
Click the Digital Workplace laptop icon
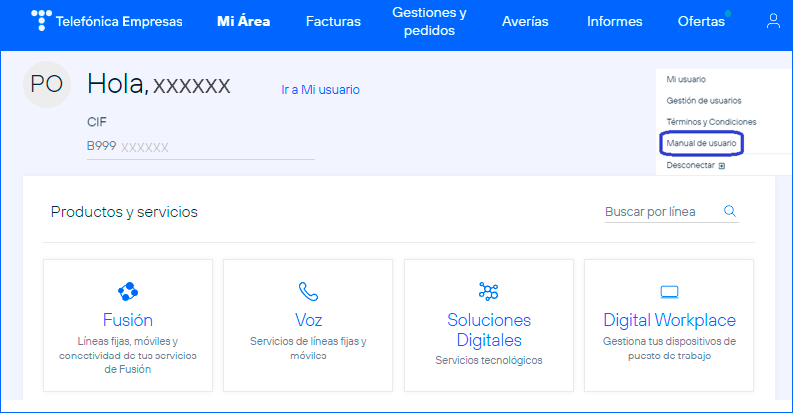pos(669,291)
